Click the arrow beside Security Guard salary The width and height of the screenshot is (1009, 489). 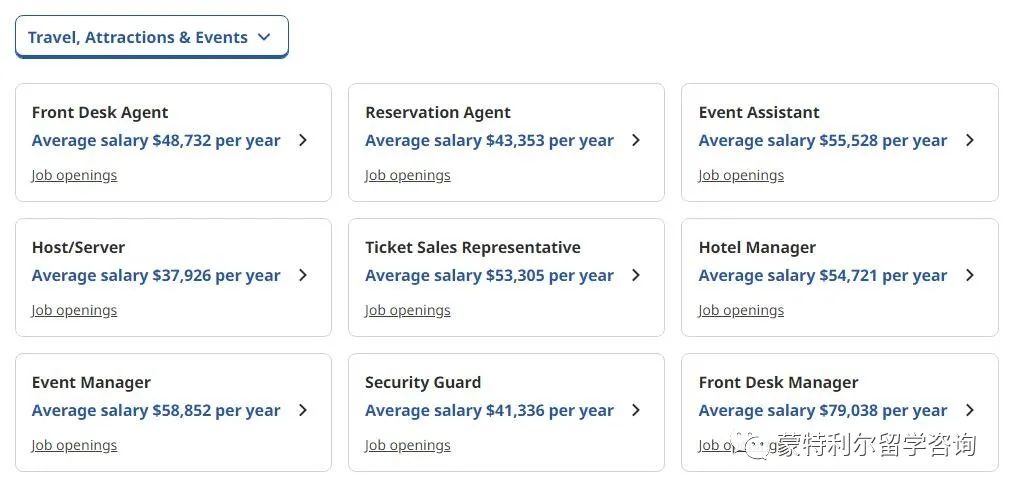[x=636, y=411]
